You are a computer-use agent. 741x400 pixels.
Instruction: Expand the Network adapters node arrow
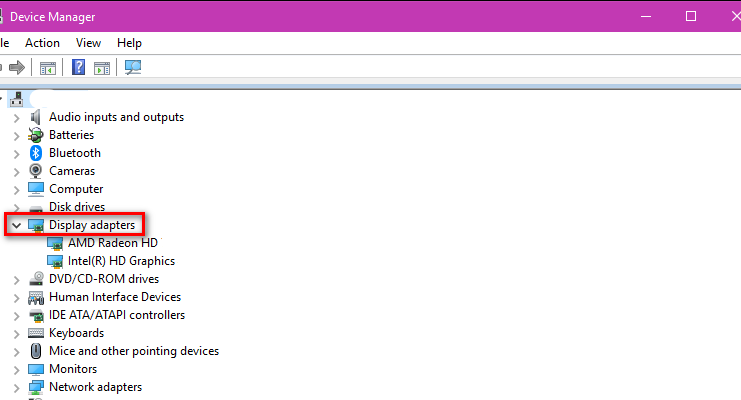pos(17,388)
